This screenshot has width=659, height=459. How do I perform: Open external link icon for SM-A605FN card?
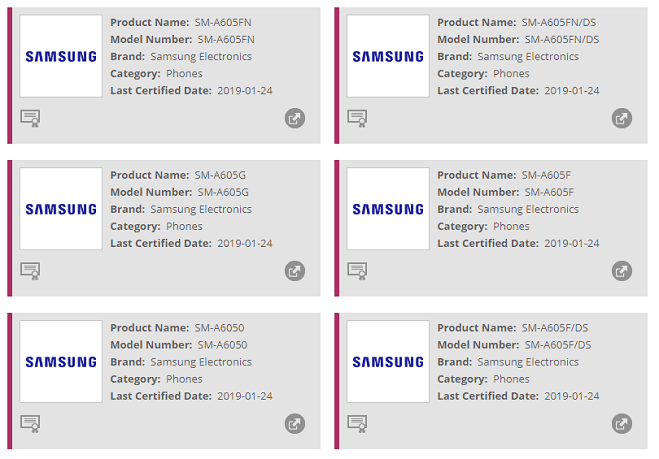click(295, 118)
